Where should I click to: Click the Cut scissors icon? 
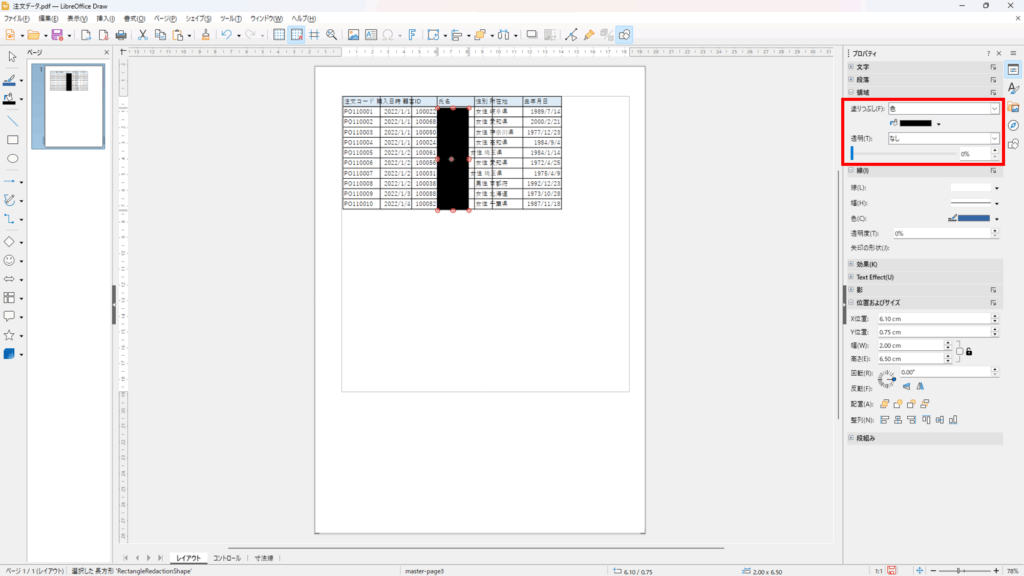[x=143, y=35]
